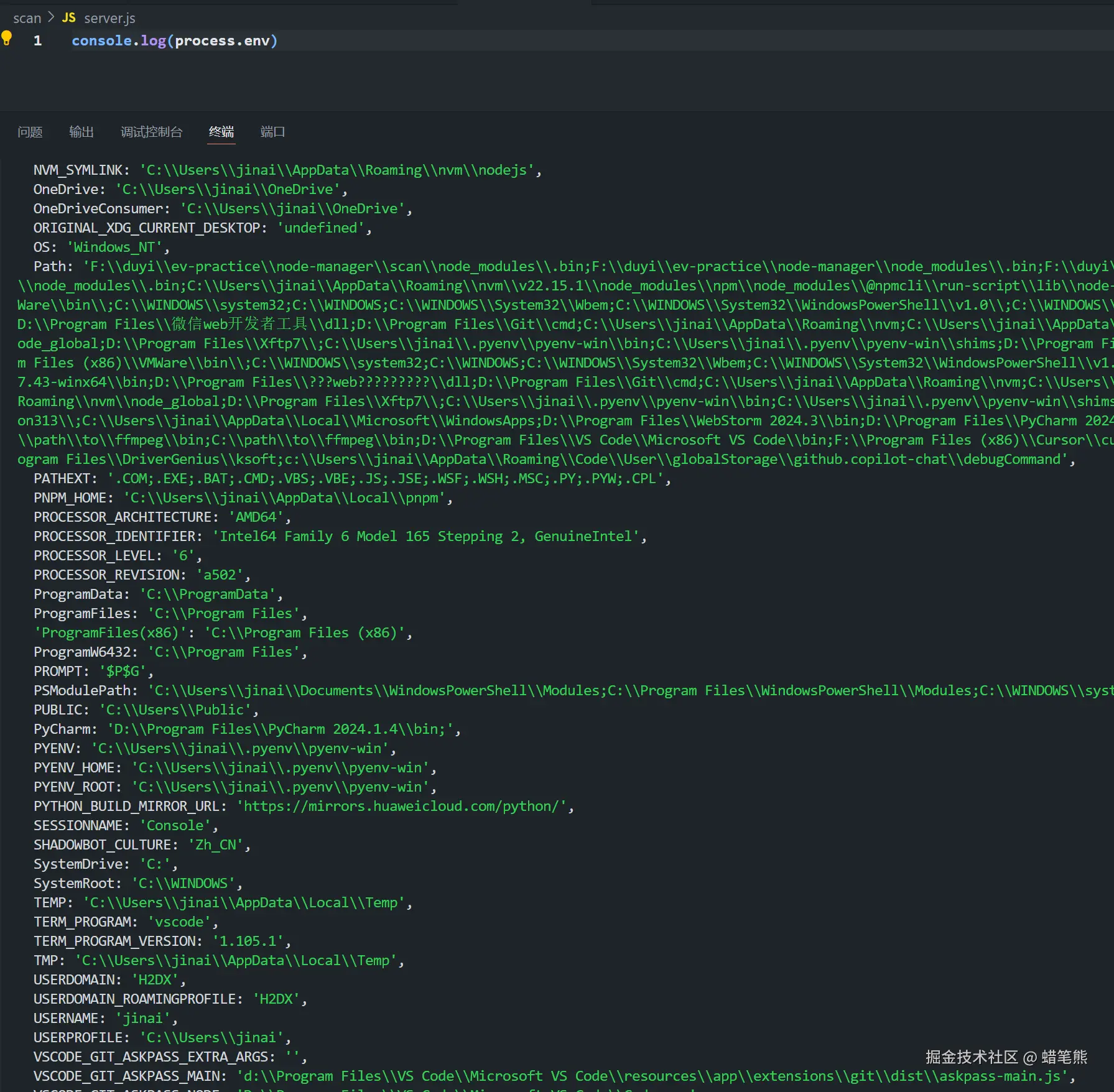Click the SESSIONNAME variable name
Screen dimensions: 1114x1092
point(78,825)
